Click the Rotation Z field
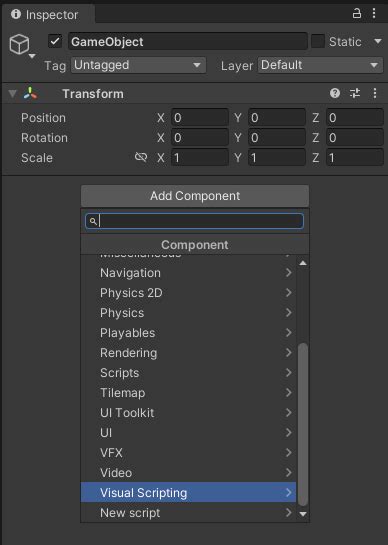This screenshot has height=545, width=388. tap(354, 138)
